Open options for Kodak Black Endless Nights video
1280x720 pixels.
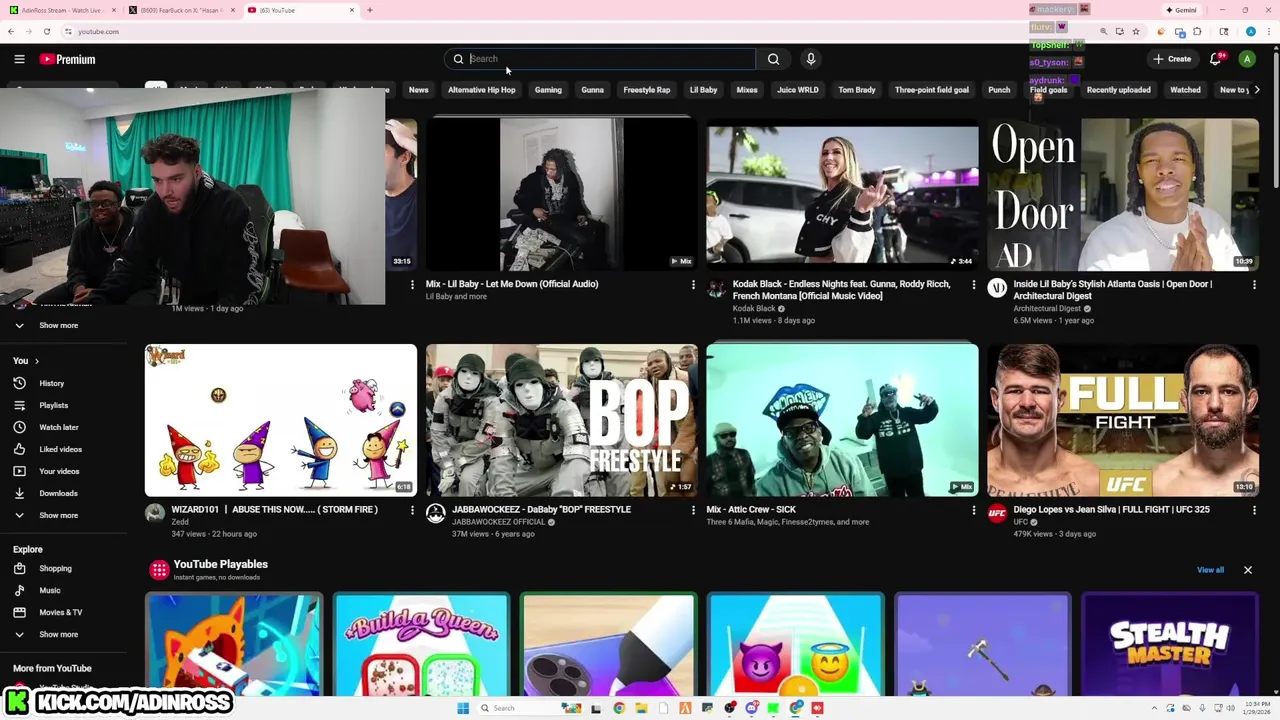974,285
